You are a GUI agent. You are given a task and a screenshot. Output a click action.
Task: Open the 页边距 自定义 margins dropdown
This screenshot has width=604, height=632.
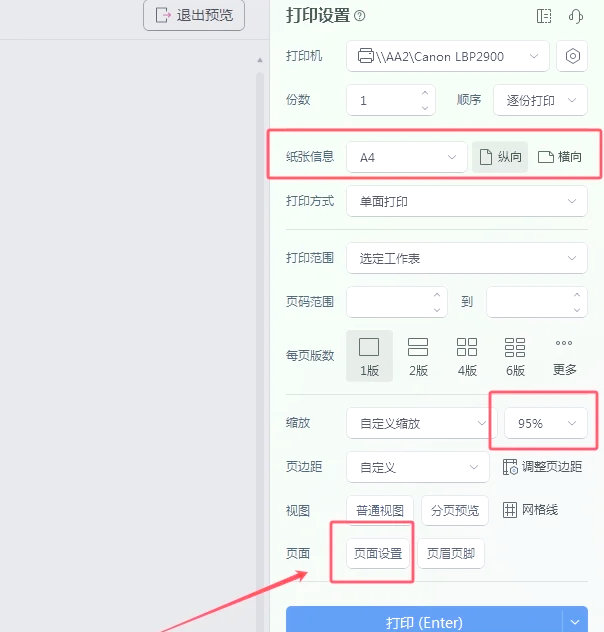pyautogui.click(x=418, y=467)
